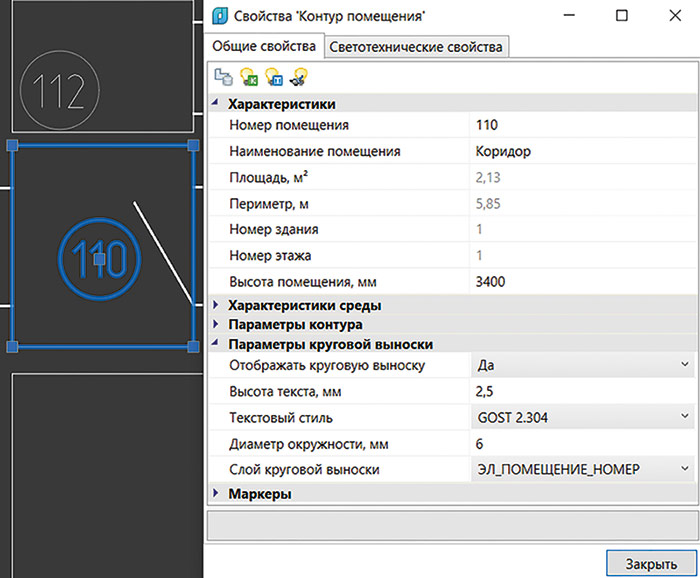The width and height of the screenshot is (700, 578).
Task: Select the room 112 circular label in drawing
Action: [x=58, y=90]
